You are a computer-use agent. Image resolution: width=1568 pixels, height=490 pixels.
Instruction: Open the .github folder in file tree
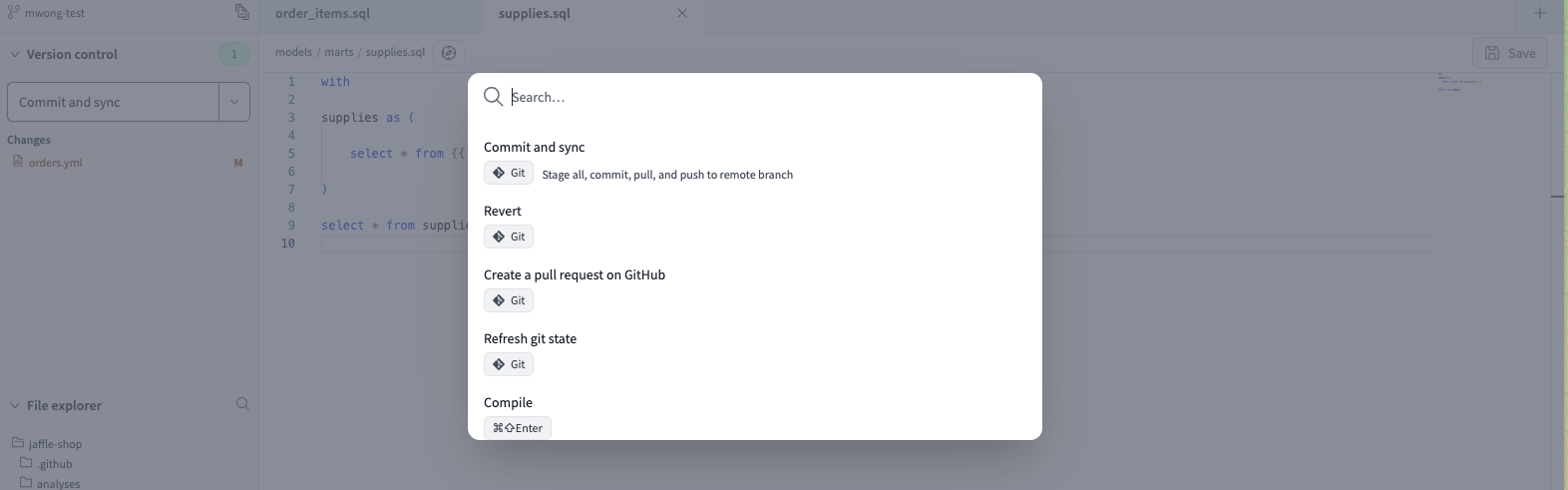point(55,464)
